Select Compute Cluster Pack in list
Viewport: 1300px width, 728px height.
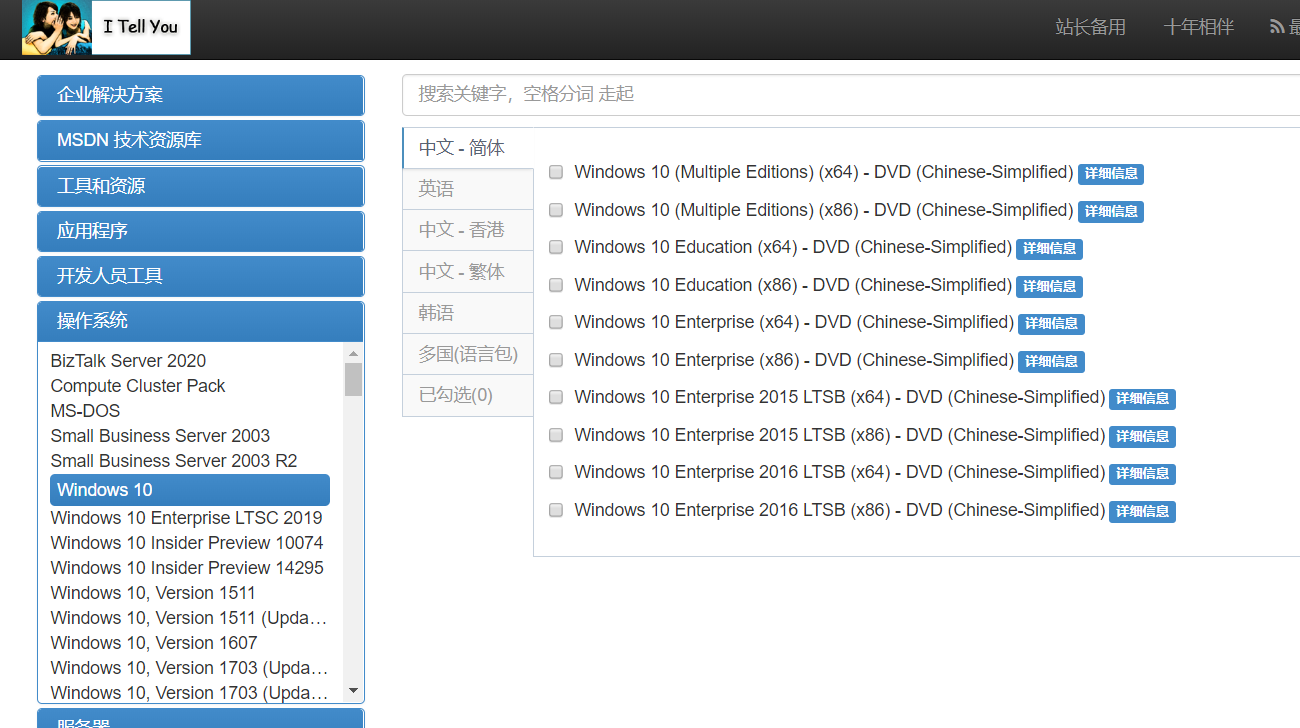(x=138, y=386)
